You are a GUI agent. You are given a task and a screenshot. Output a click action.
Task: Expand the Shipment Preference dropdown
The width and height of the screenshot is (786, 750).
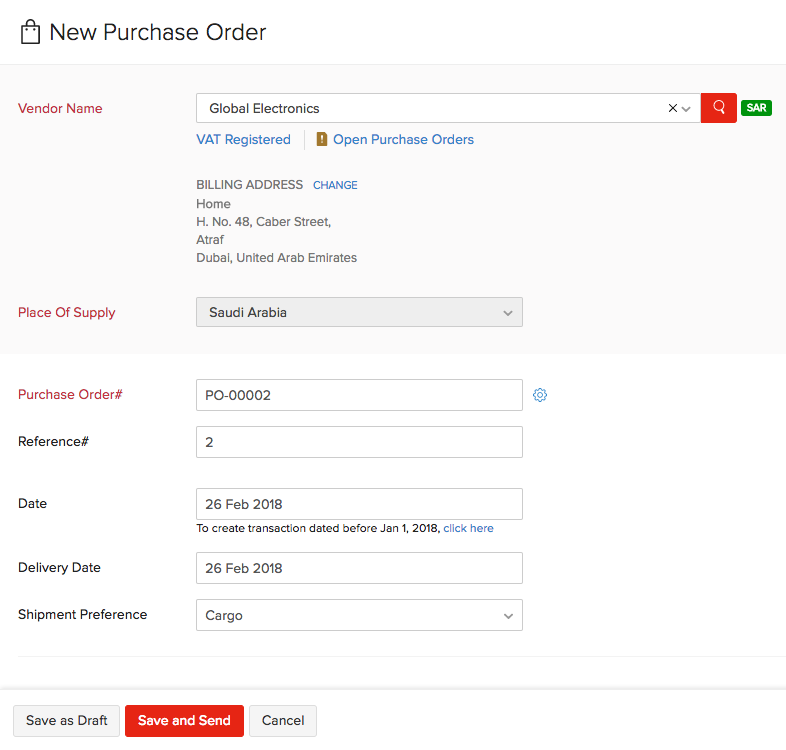(359, 615)
